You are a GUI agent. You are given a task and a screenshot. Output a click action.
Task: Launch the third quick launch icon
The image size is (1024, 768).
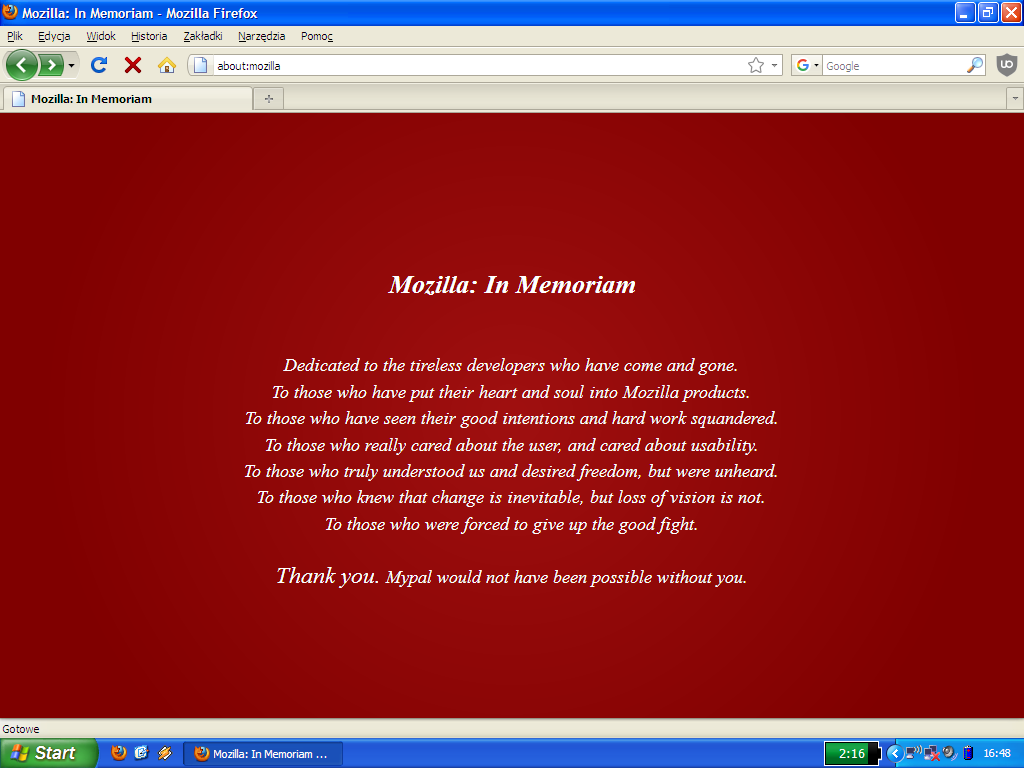pyautogui.click(x=165, y=753)
